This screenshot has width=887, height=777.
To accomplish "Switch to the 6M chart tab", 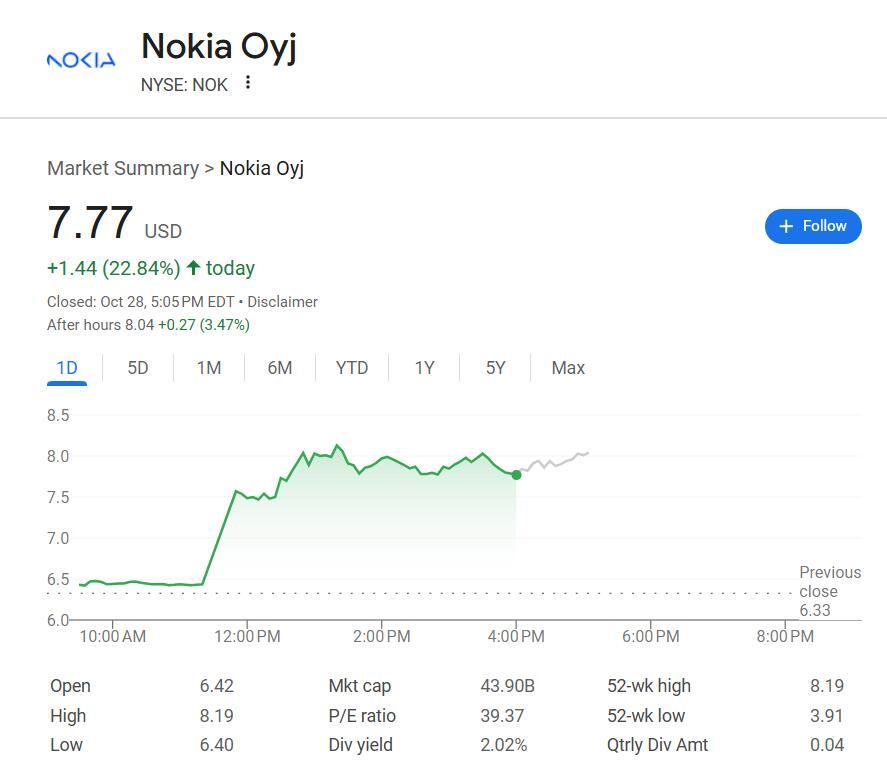I will pos(280,368).
